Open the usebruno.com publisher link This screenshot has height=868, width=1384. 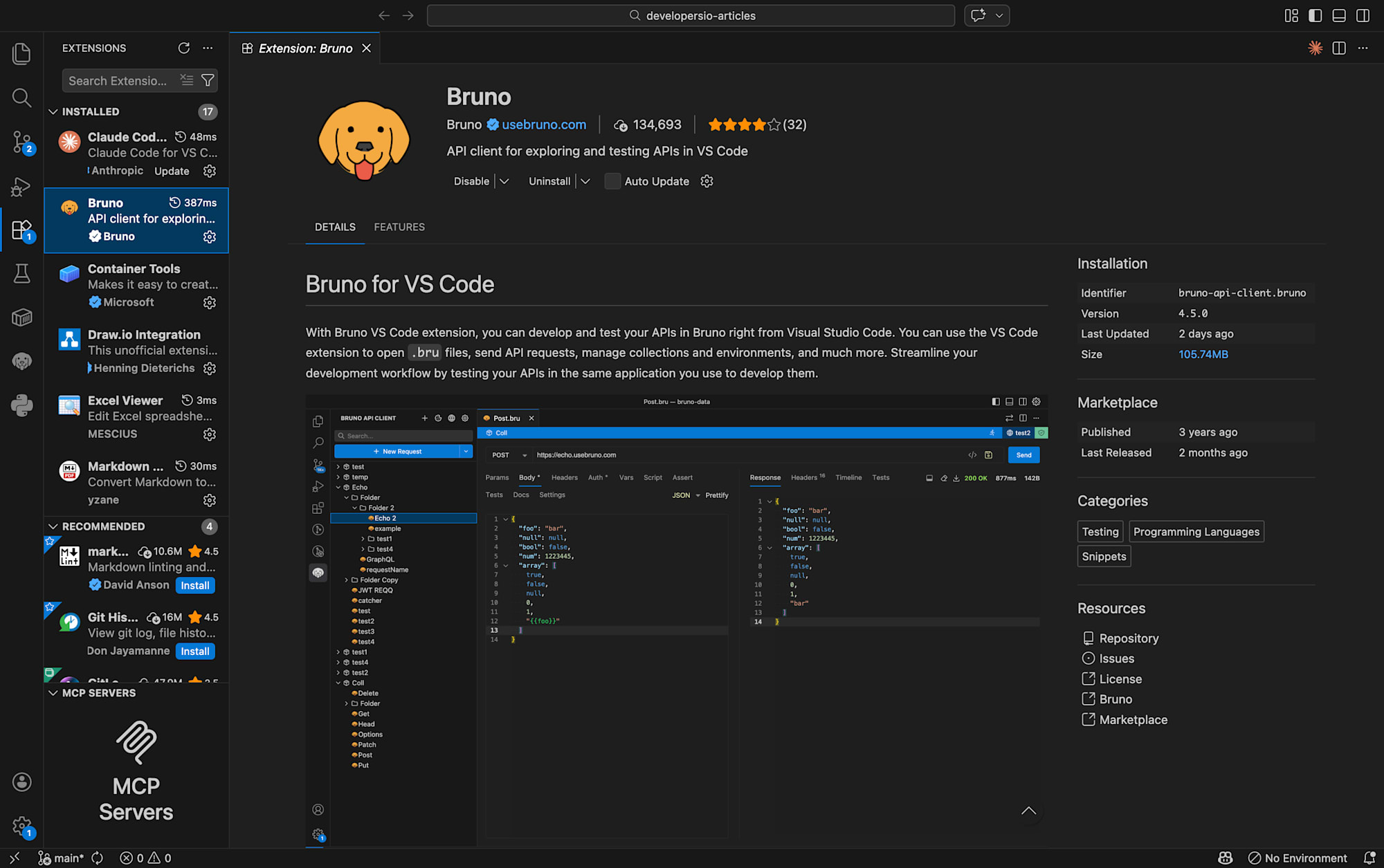coord(544,124)
